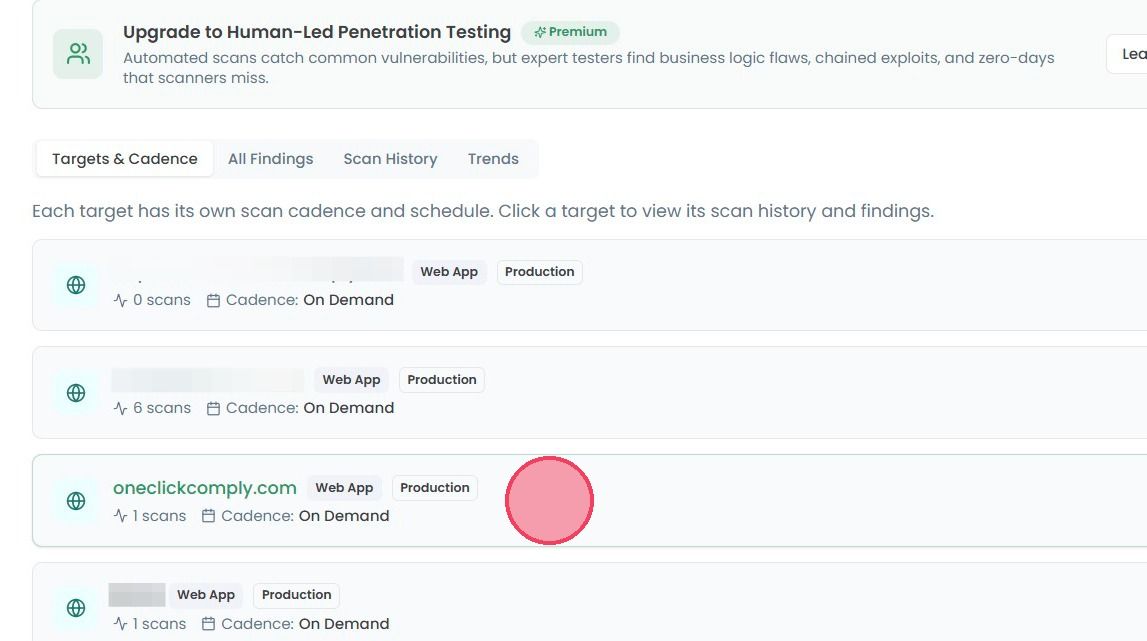Image resolution: width=1147 pixels, height=641 pixels.
Task: Click globe icon next to oneclickcomply.com
Action: pyautogui.click(x=76, y=501)
